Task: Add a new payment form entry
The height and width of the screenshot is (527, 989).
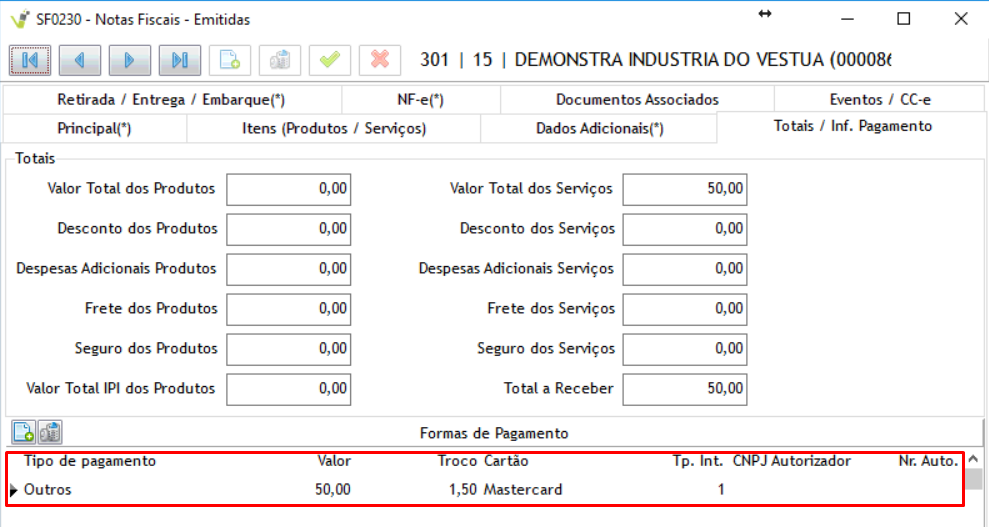Action: pyautogui.click(x=23, y=432)
